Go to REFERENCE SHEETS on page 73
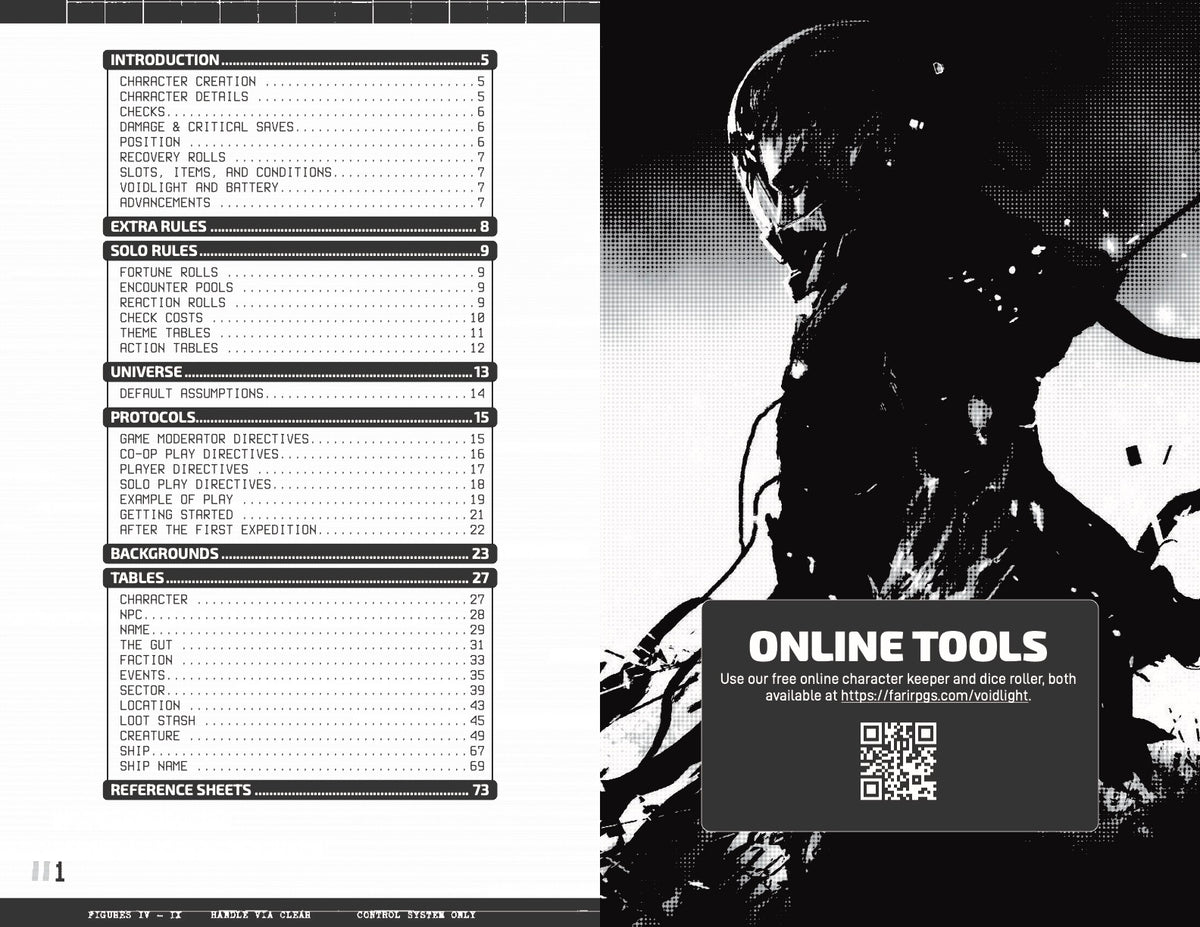1200x927 pixels. (300, 790)
